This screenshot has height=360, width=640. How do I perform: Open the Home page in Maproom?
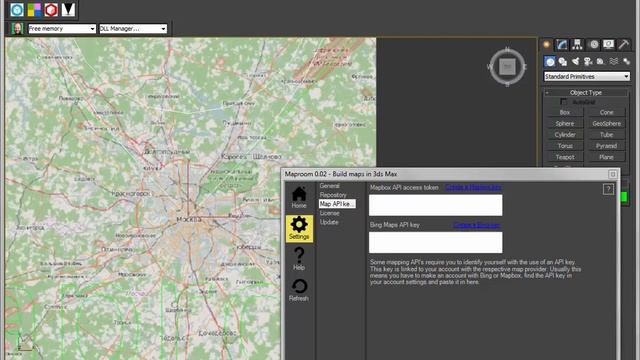click(x=299, y=197)
